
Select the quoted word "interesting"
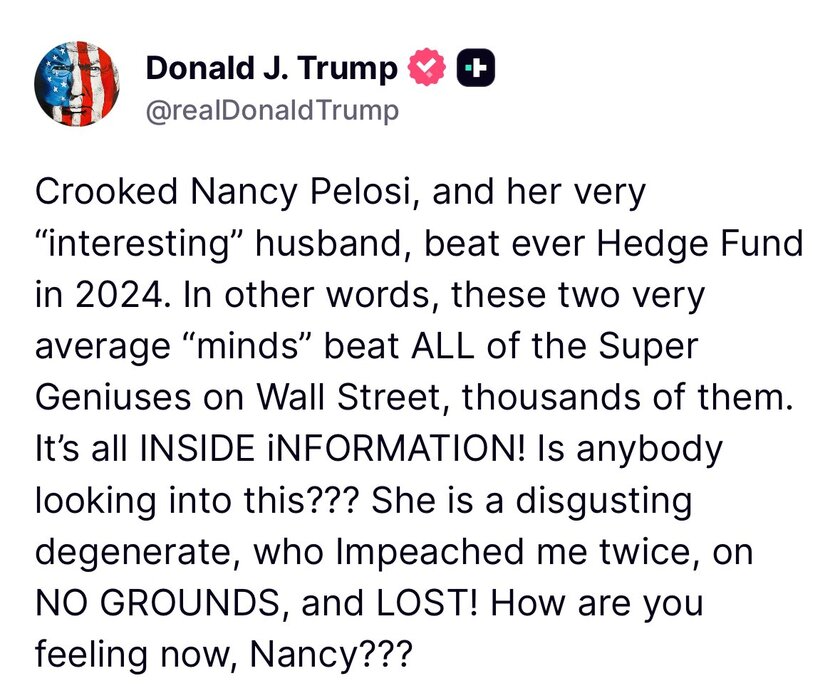[140, 244]
